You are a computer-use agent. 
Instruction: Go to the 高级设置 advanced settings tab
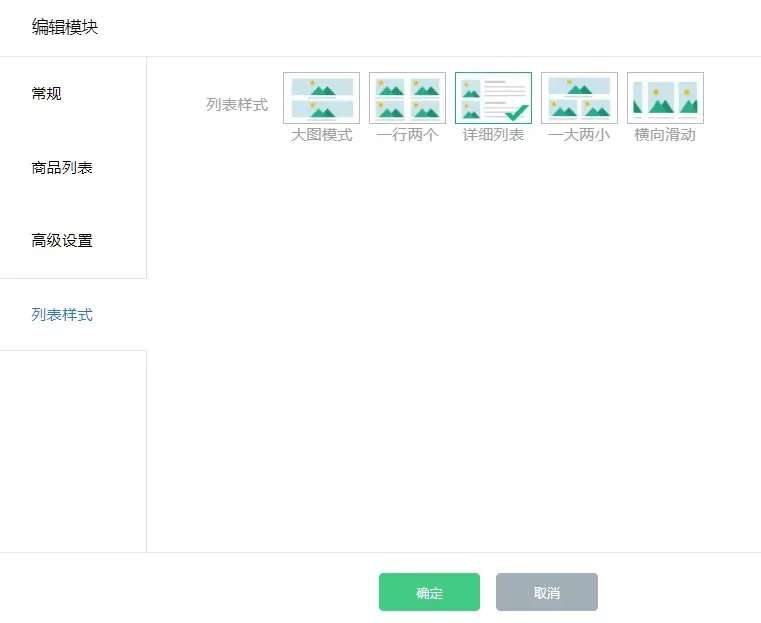tap(62, 241)
